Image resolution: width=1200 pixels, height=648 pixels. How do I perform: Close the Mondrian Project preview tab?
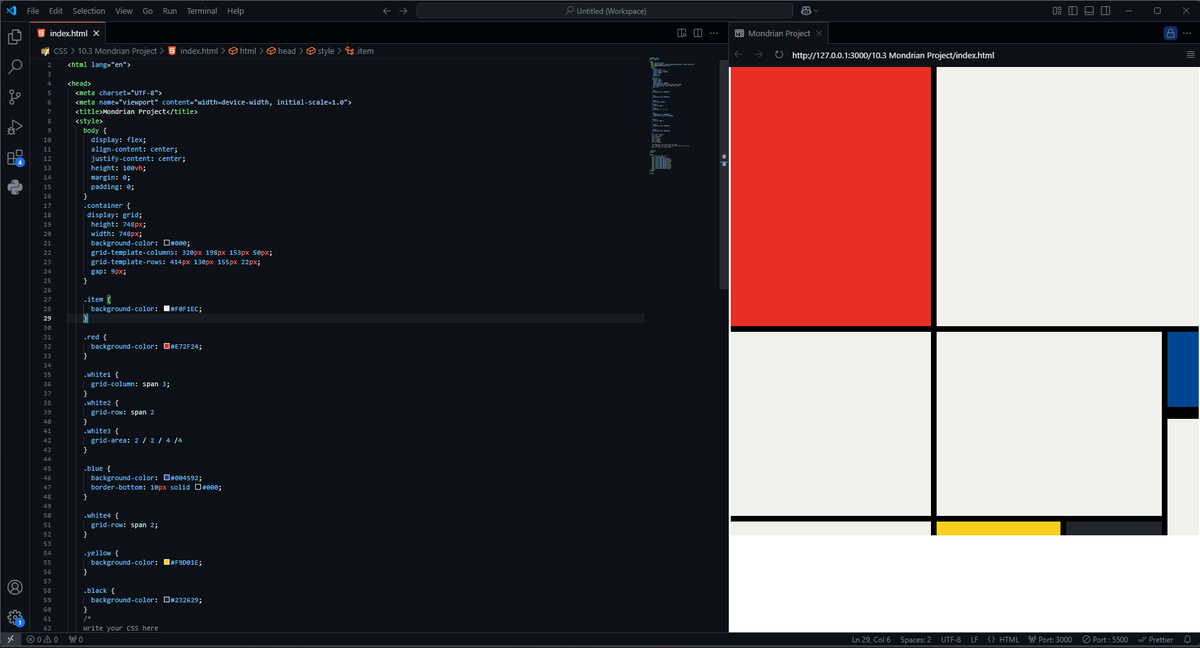tap(819, 33)
